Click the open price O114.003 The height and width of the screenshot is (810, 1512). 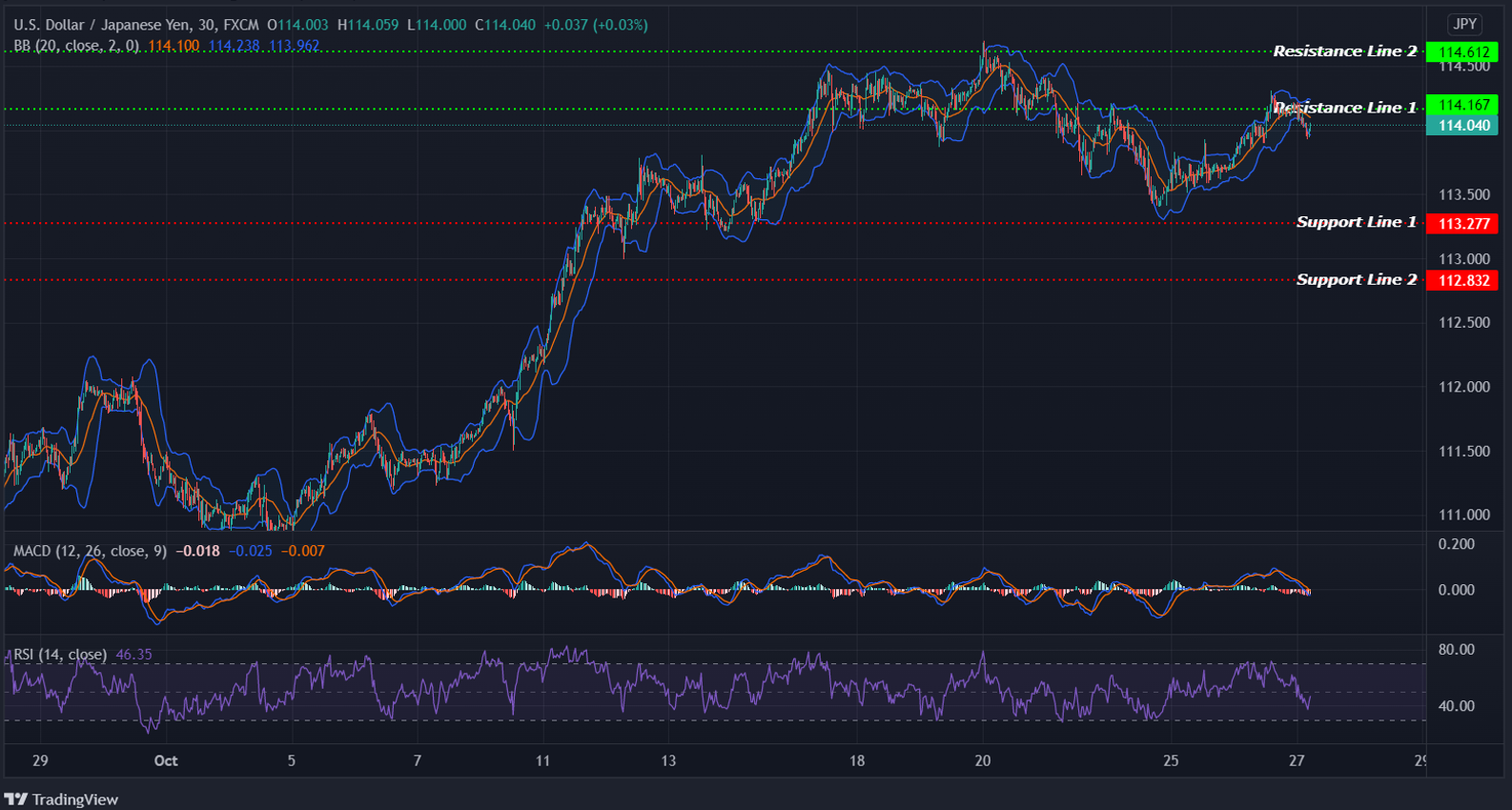297,25
